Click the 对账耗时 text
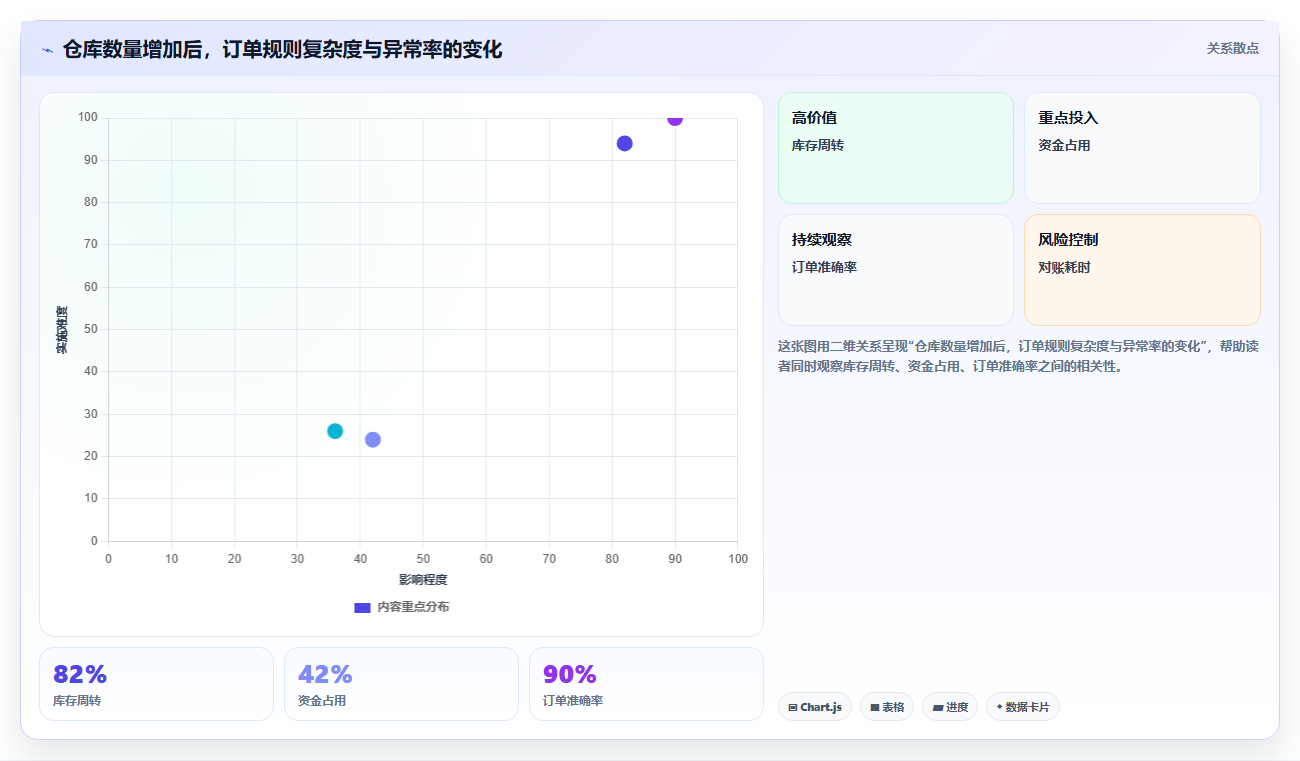The image size is (1300, 761). tap(1064, 268)
